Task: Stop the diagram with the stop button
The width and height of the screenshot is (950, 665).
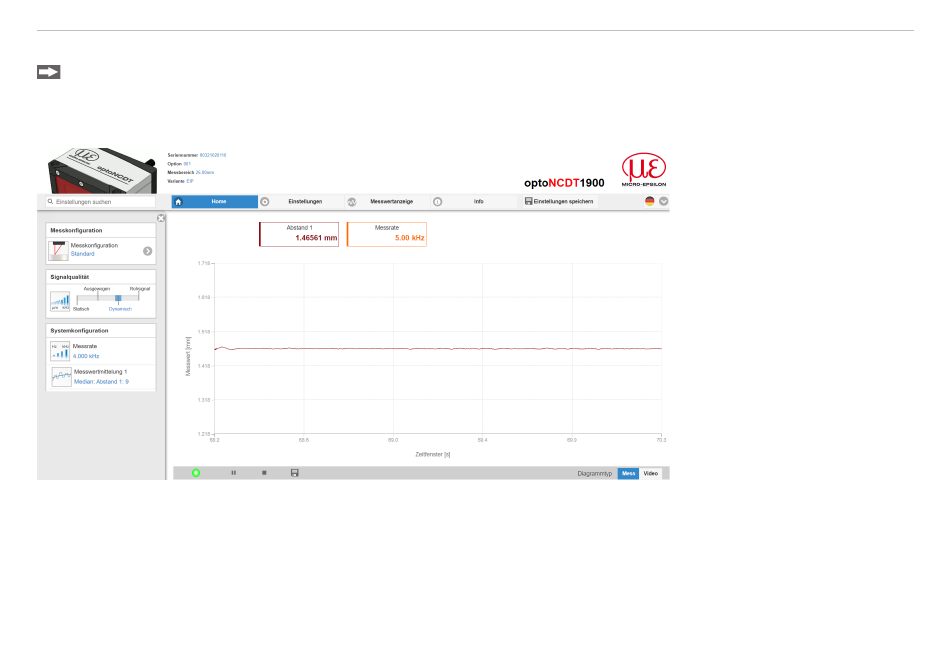Action: pos(264,473)
